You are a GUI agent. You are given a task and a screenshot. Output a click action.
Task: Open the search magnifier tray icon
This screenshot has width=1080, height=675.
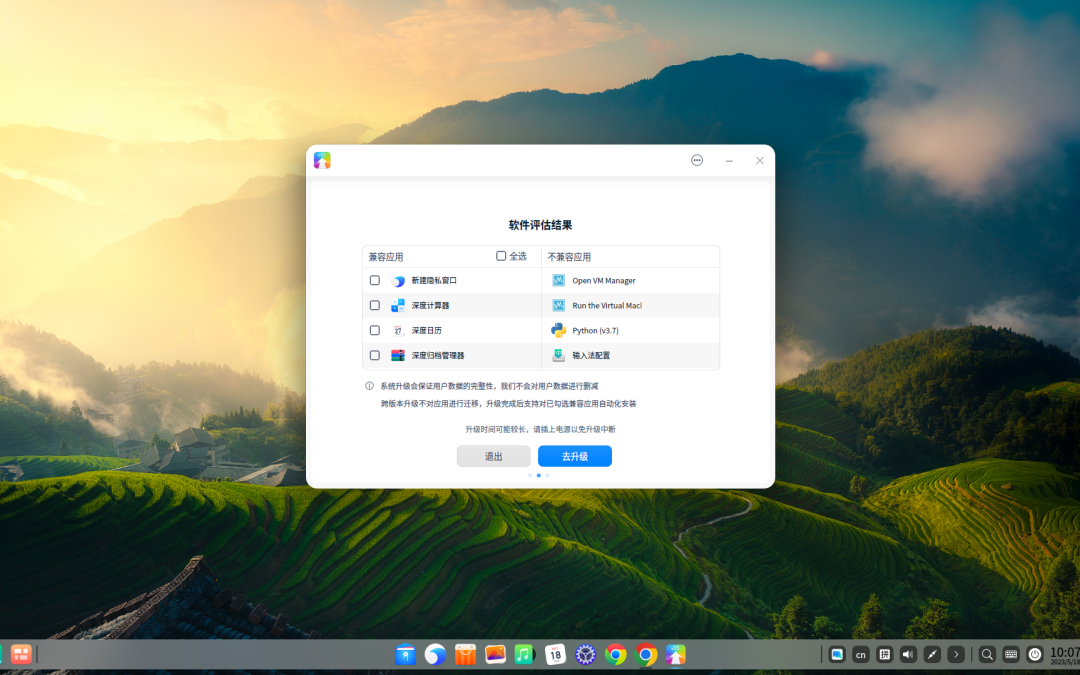point(987,654)
